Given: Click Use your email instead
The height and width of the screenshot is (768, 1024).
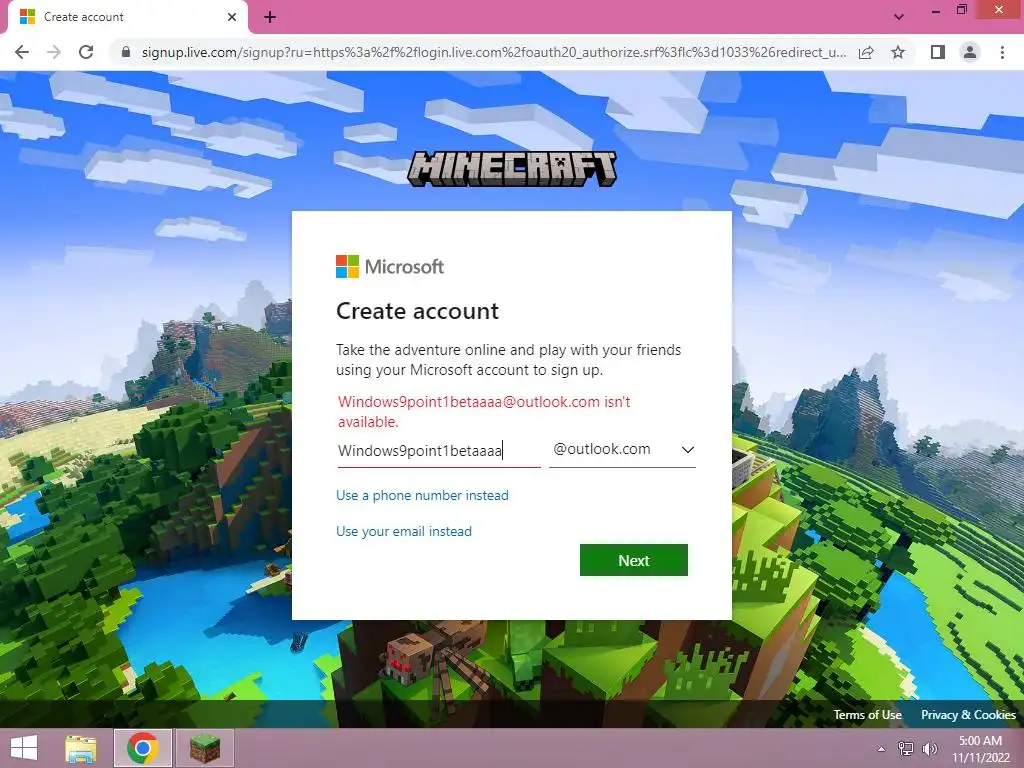Looking at the screenshot, I should coord(404,532).
